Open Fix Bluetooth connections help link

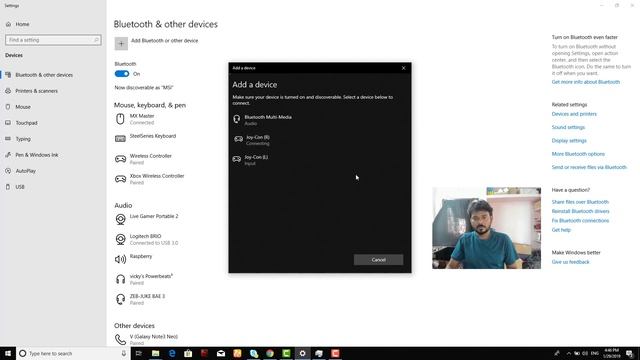point(580,221)
